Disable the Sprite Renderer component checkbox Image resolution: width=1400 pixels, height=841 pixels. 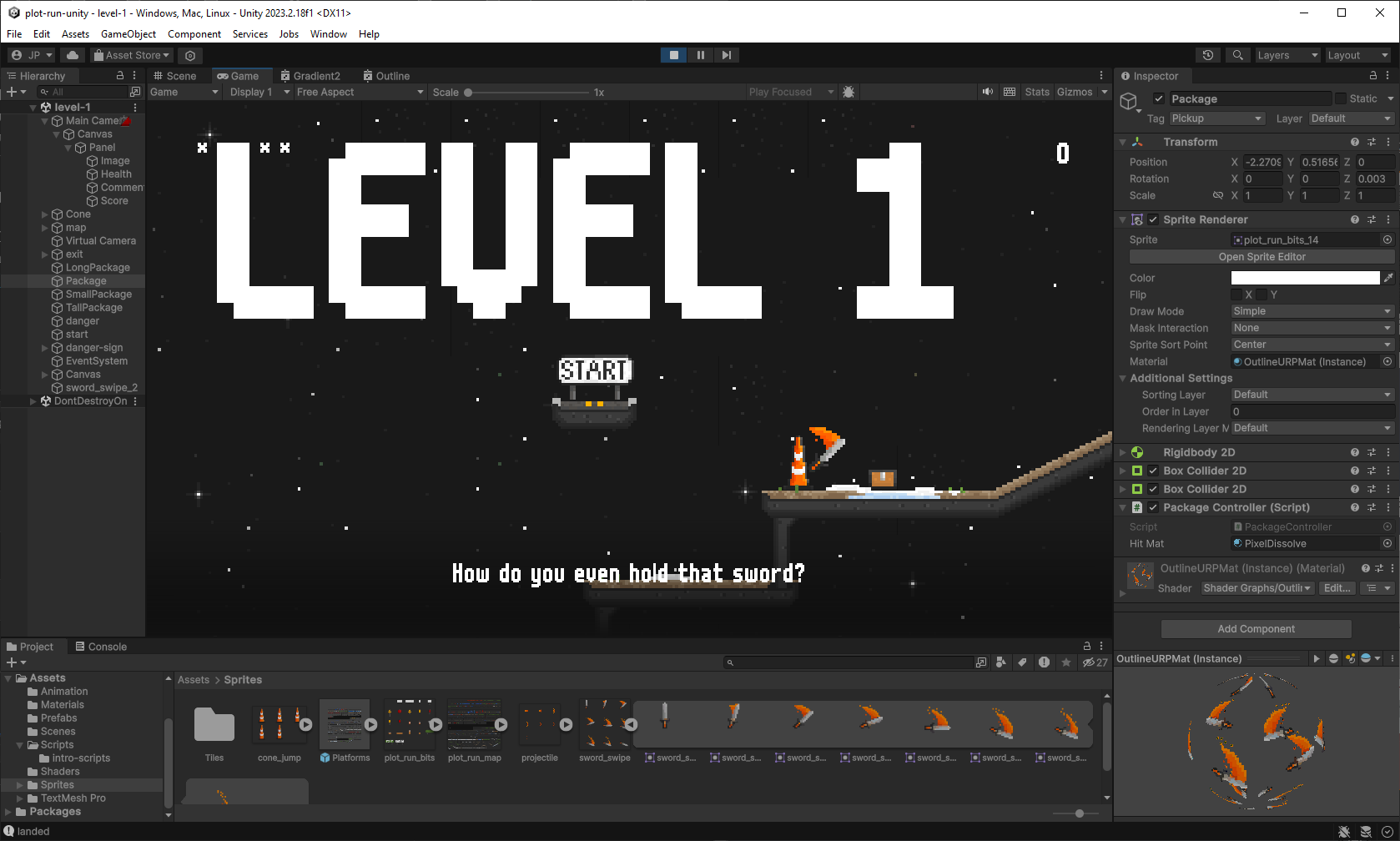(x=1153, y=219)
